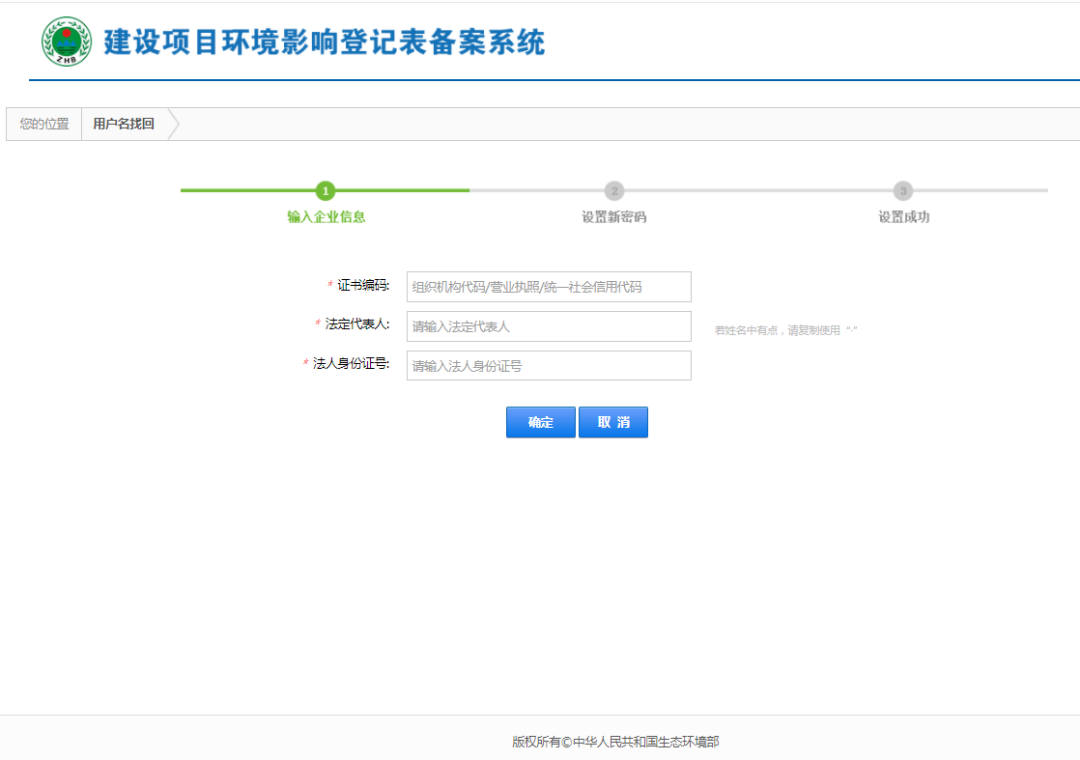Select the 法定代表人 input field
This screenshot has height=760, width=1080.
[548, 326]
